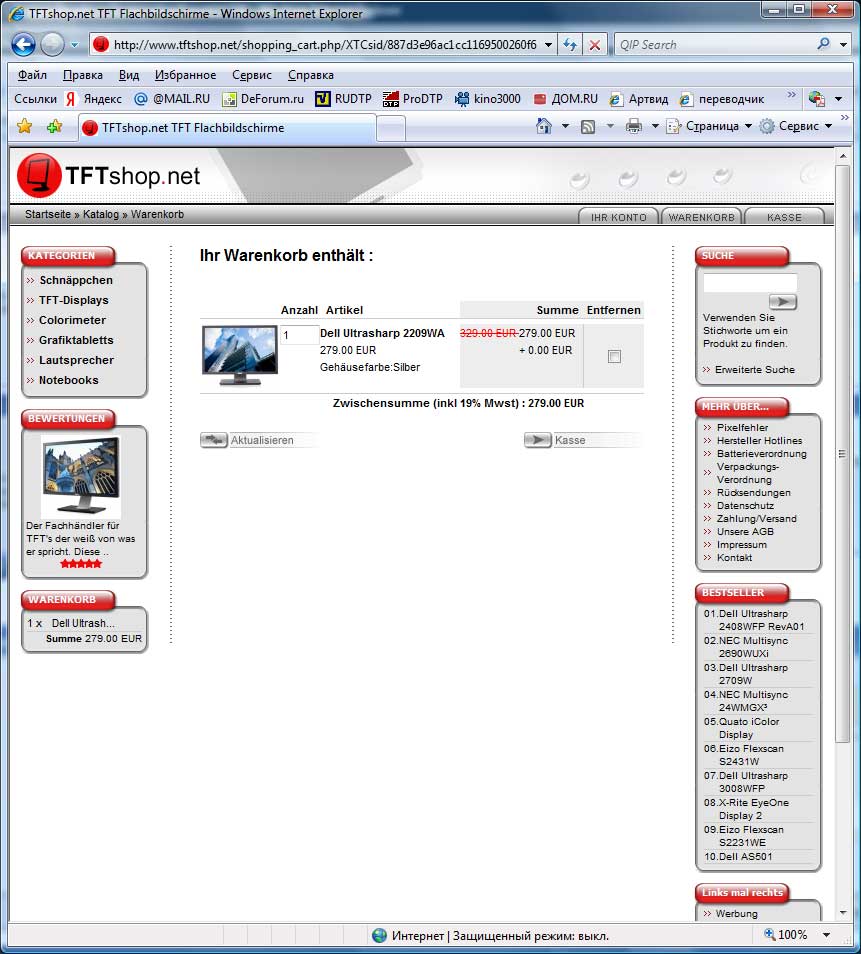Click the Print icon in the command bar
Image resolution: width=861 pixels, height=954 pixels.
[x=633, y=127]
